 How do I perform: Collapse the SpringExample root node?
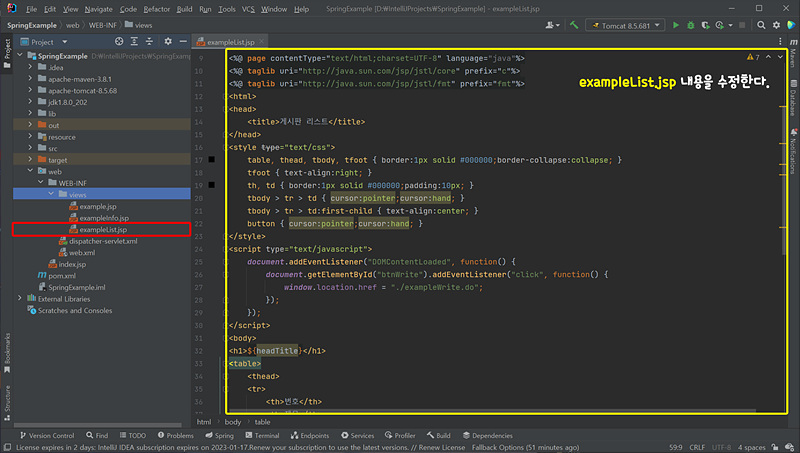click(x=20, y=55)
